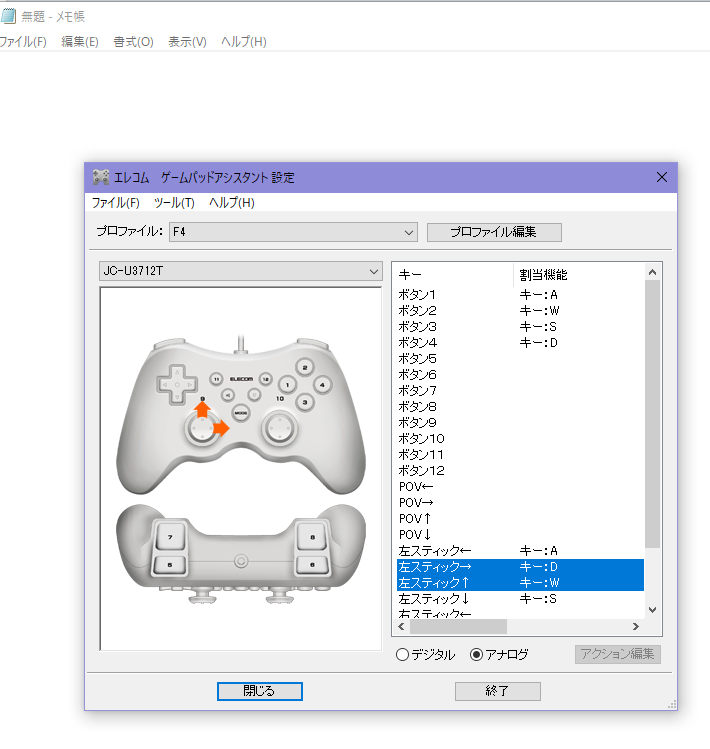Viewport: 710px width, 749px height.
Task: Click the vertical scrollbar thumb of key list
Action: [652, 414]
